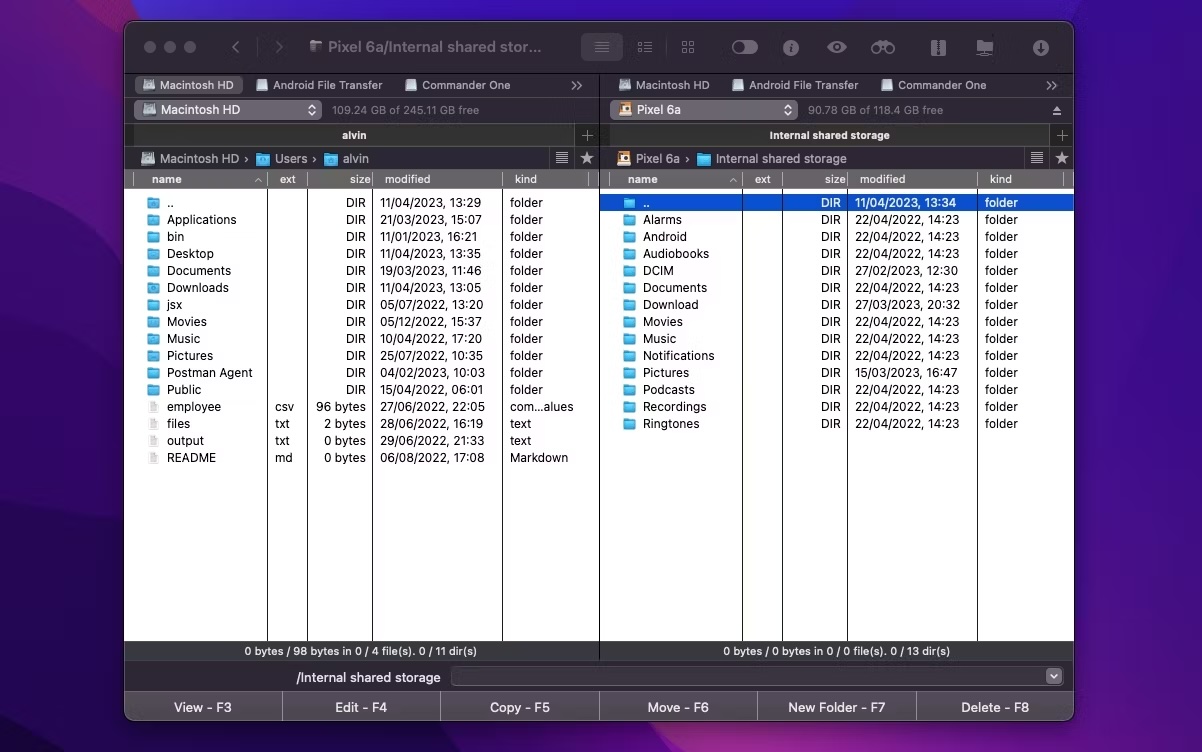Open the Pixel 6a drive dropdown
The width and height of the screenshot is (1202, 752).
point(704,110)
